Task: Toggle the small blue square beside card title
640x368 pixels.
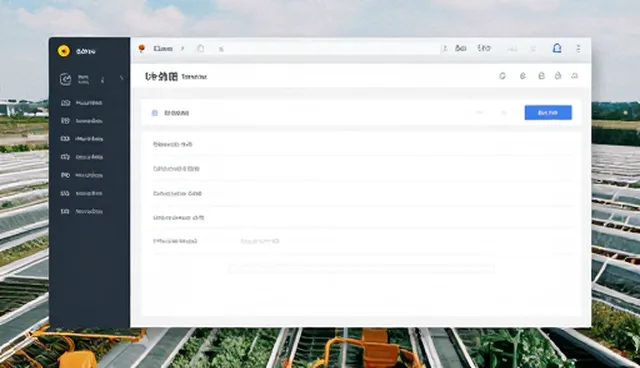Action: tap(155, 113)
